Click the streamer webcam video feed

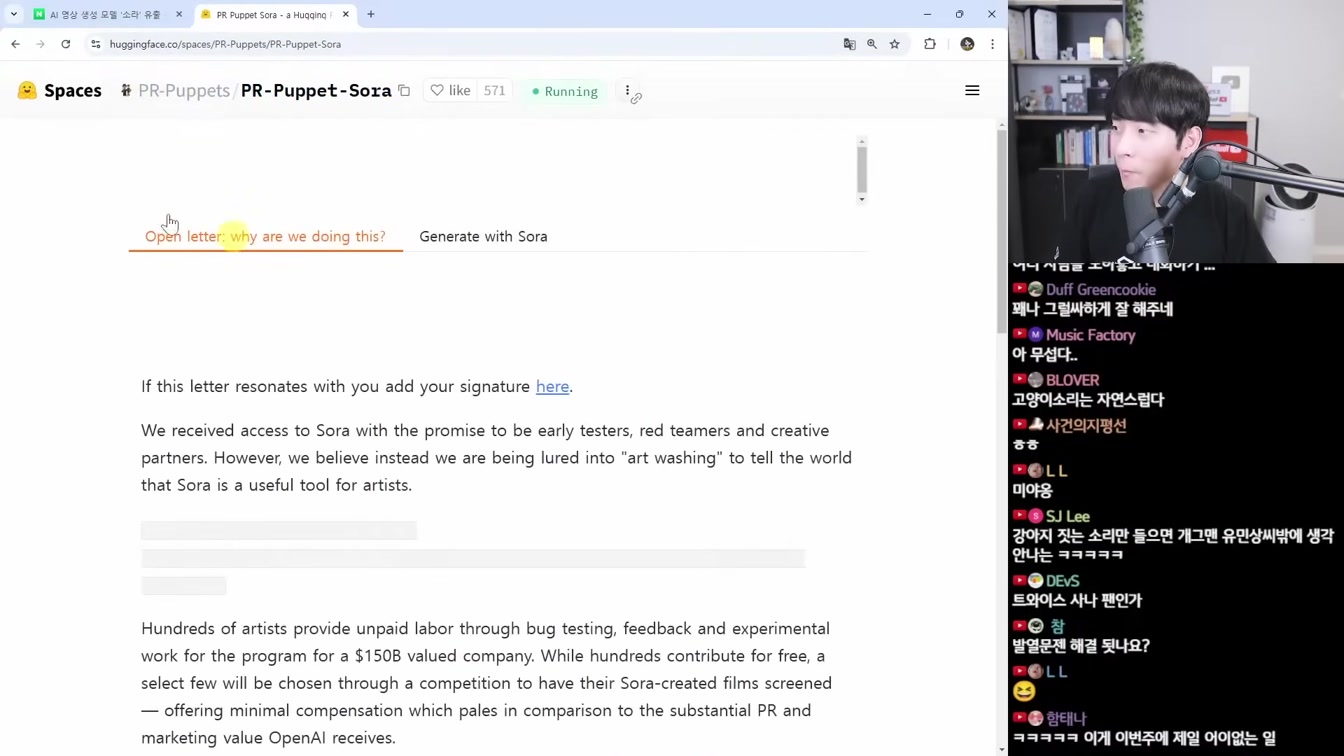[1176, 131]
